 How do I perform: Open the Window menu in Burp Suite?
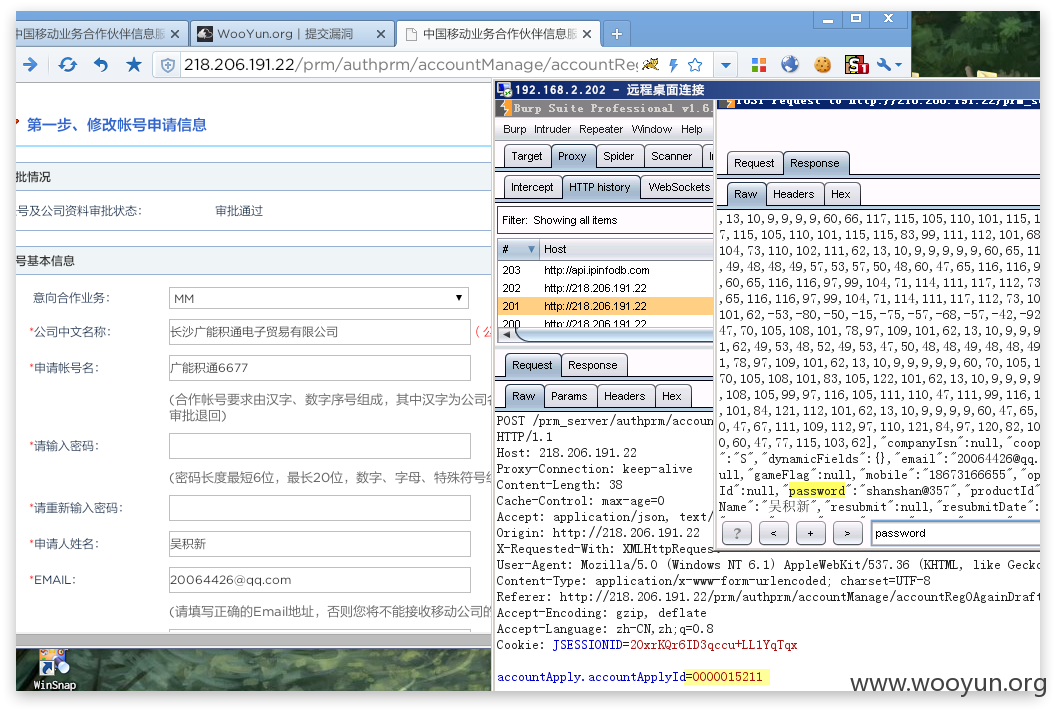[x=651, y=129]
